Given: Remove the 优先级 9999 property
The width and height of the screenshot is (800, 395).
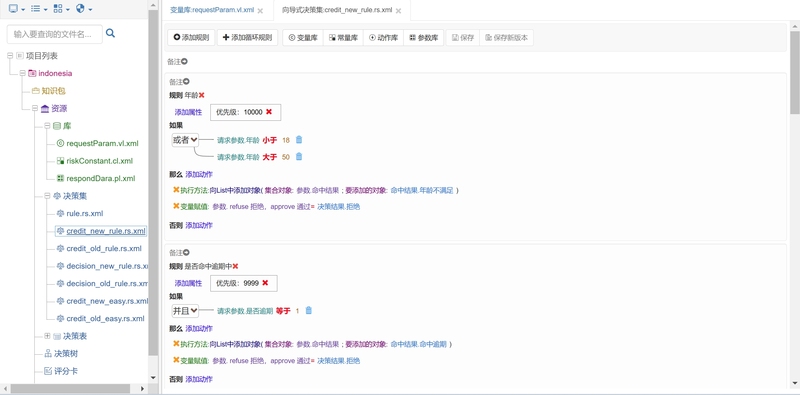Looking at the screenshot, I should click(x=265, y=283).
